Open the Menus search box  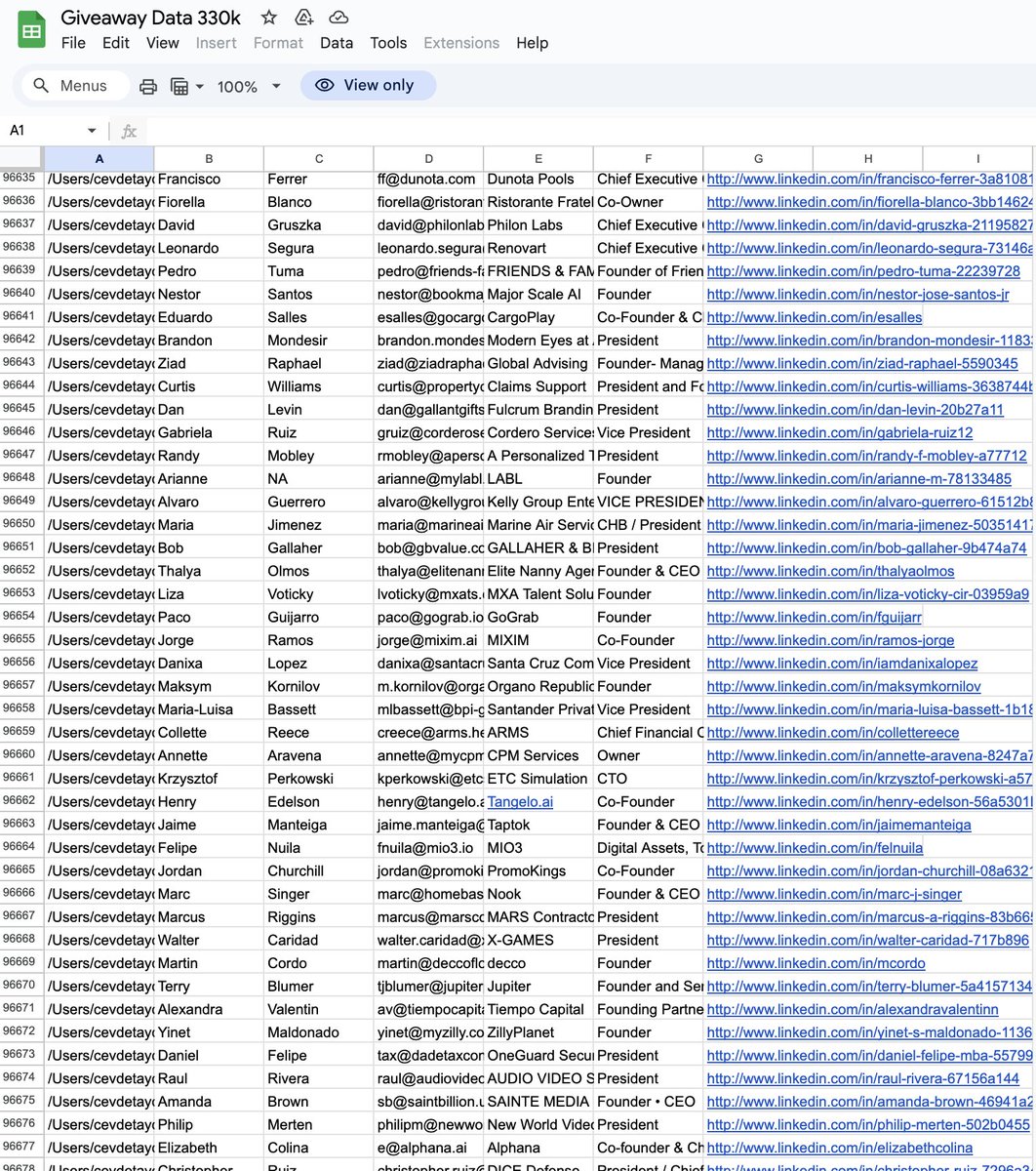(73, 86)
